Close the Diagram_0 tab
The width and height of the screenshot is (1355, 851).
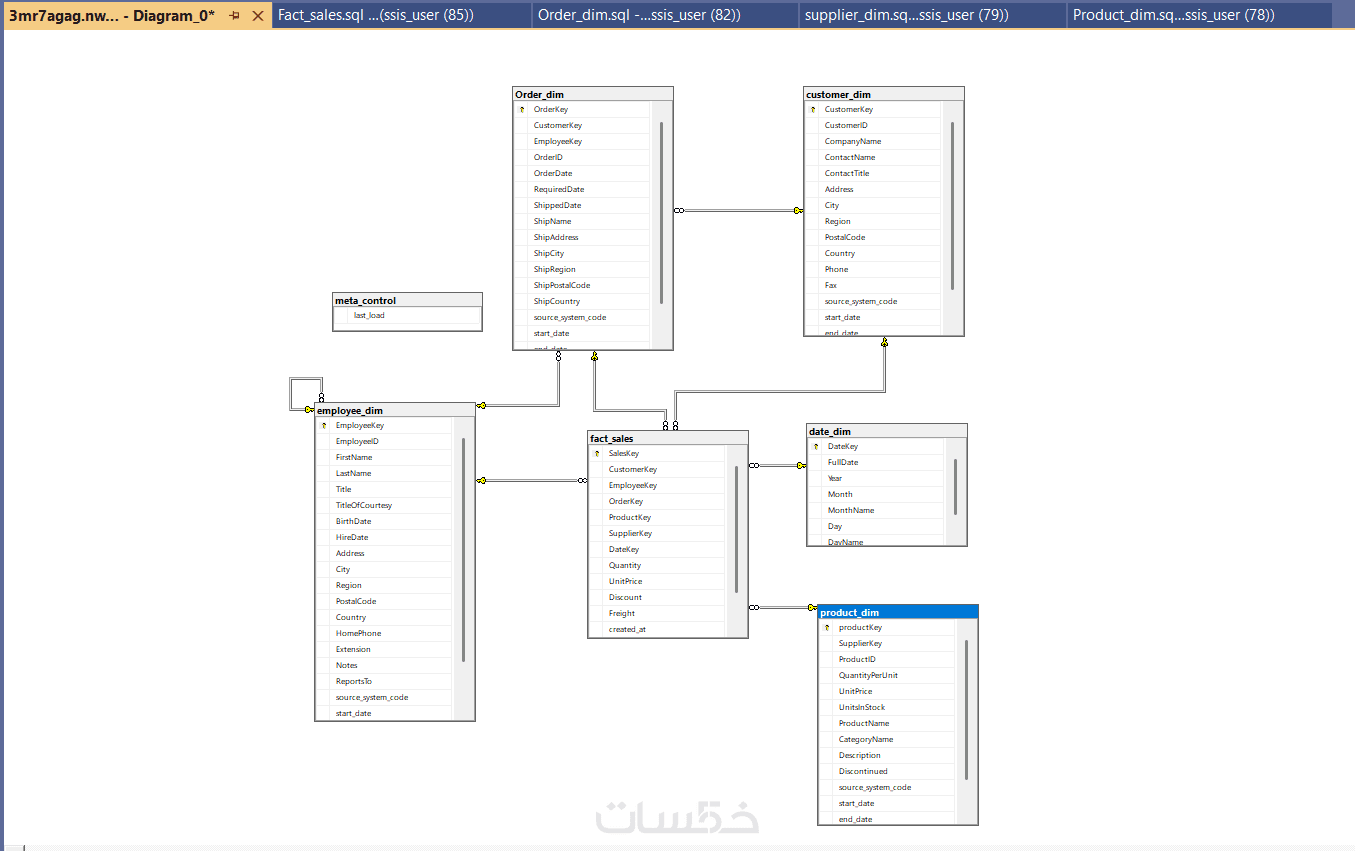pyautogui.click(x=257, y=16)
